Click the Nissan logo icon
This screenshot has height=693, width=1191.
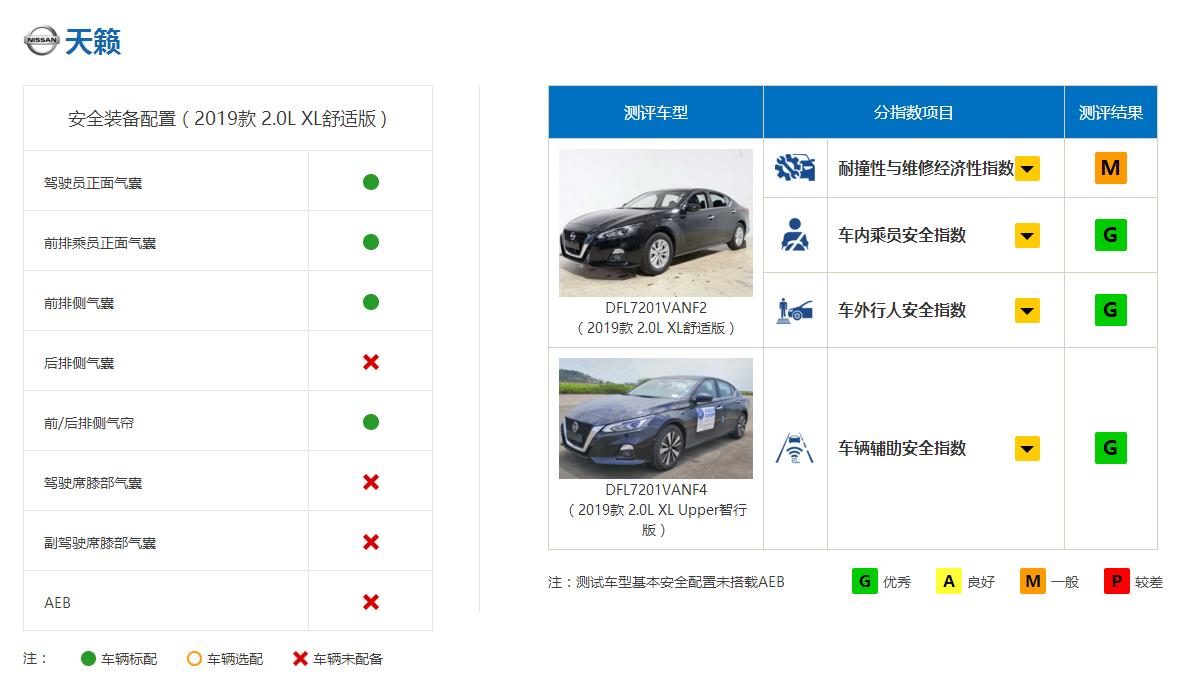click(x=41, y=40)
